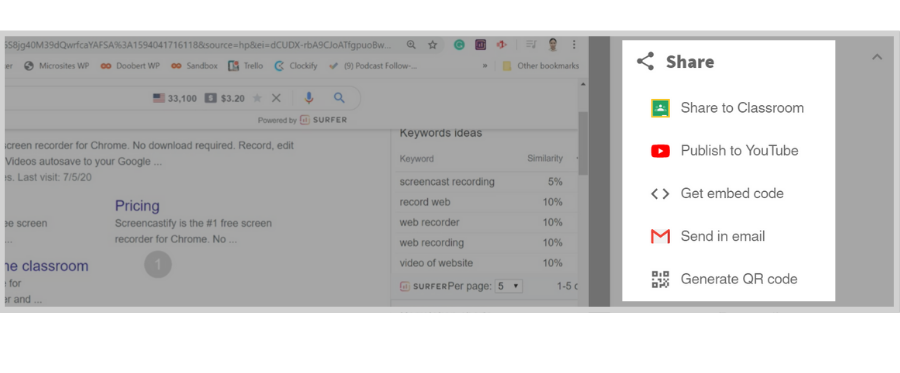Open the Chrome three-dot menu
Viewport: 900px width, 373px height.
(x=574, y=45)
